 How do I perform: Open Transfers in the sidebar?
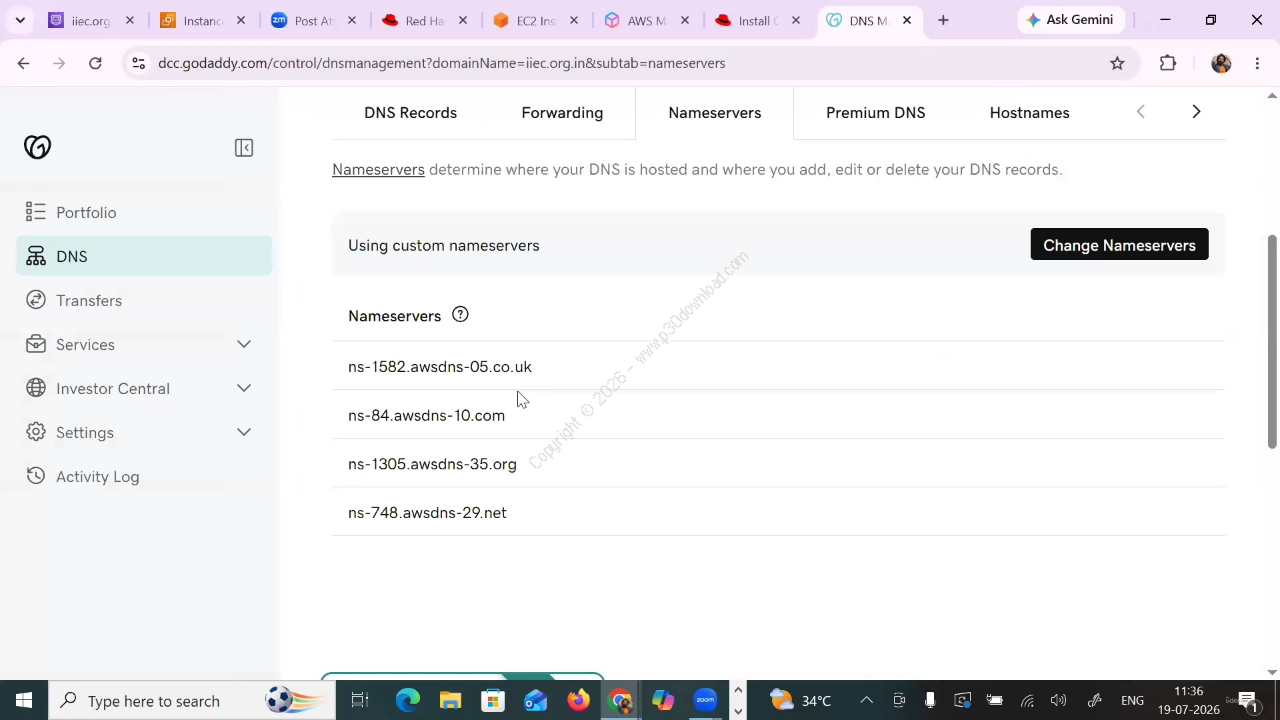144,300
